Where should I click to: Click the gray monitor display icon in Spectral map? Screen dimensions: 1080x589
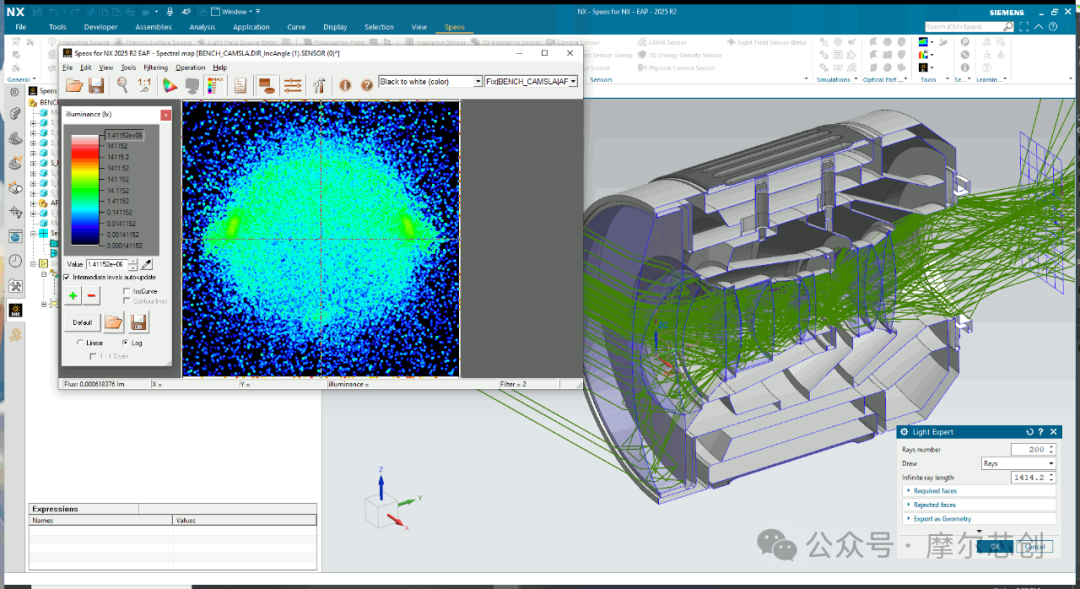(x=192, y=85)
